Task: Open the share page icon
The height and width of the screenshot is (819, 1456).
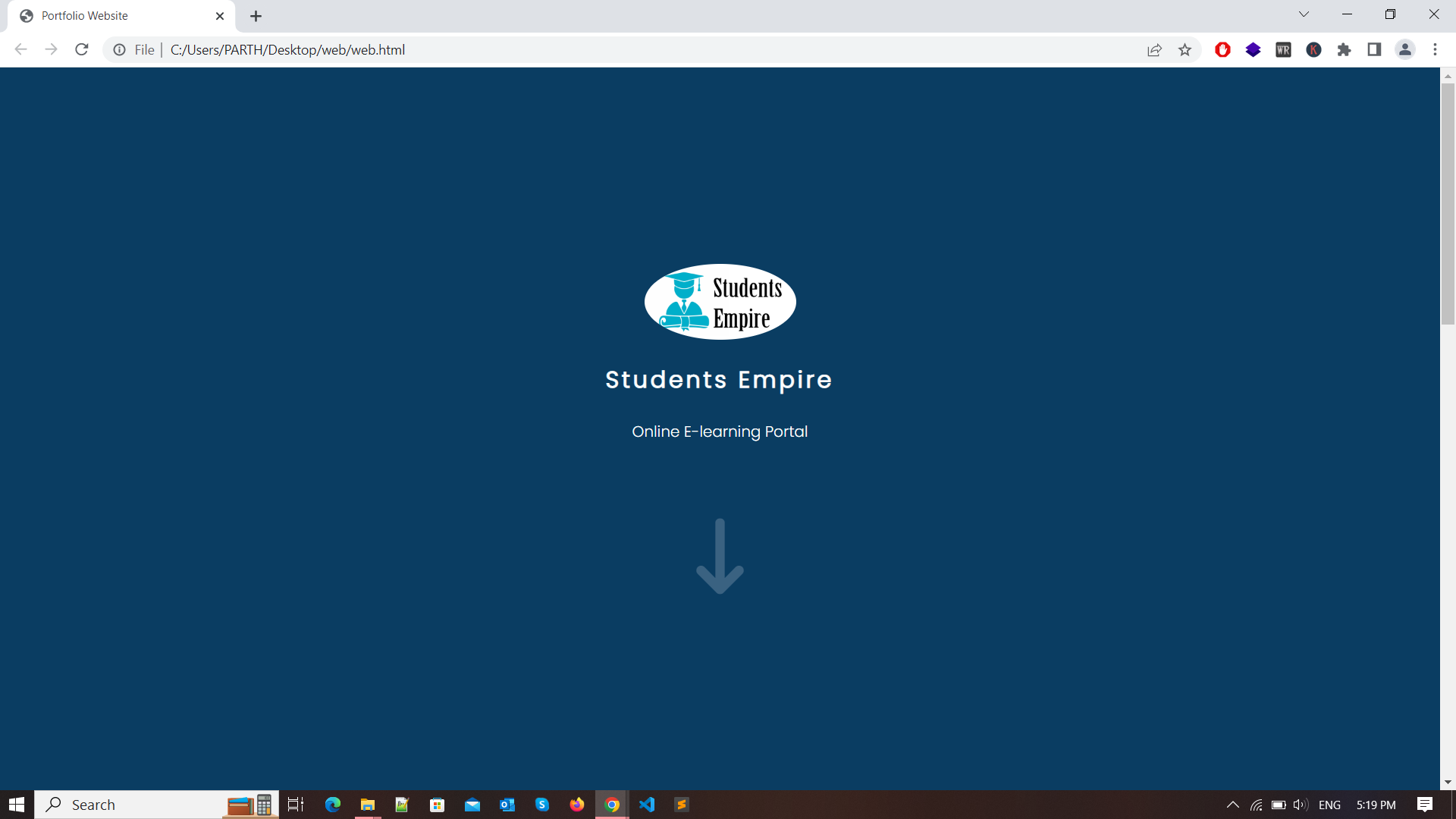Action: point(1154,50)
